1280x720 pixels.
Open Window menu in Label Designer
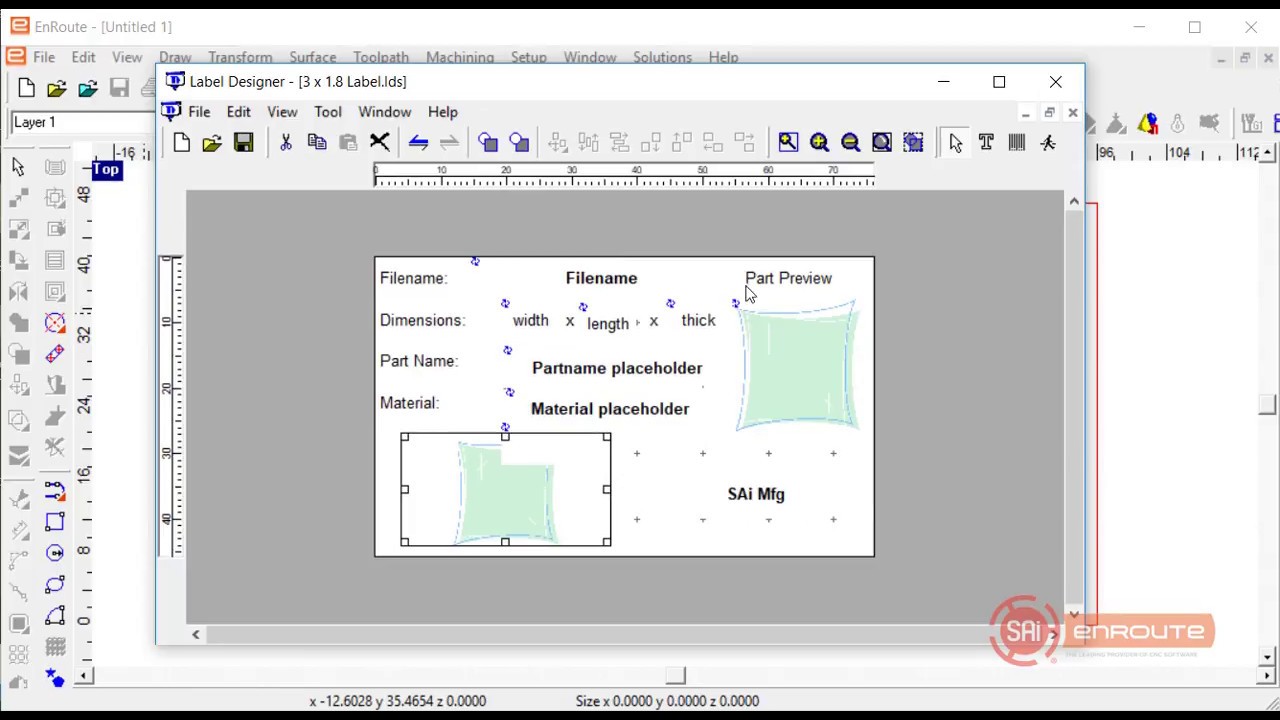[385, 112]
